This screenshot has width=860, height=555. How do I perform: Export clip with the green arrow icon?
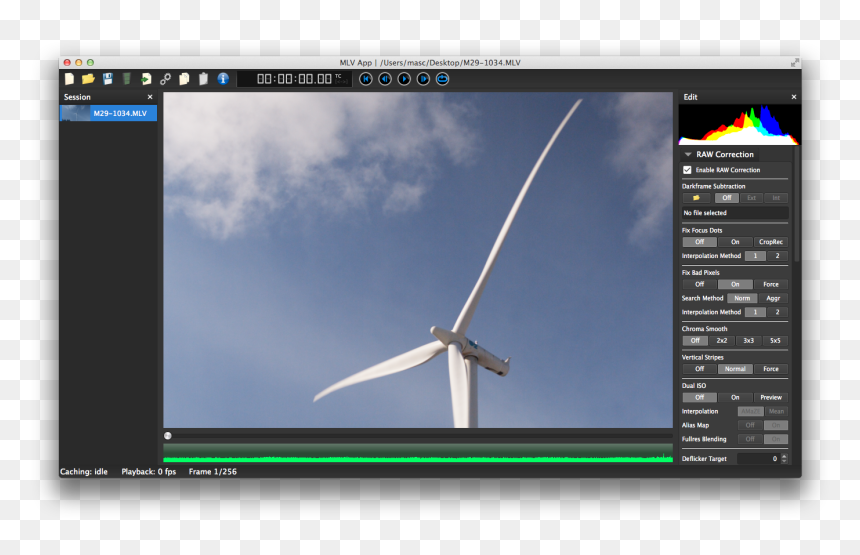click(x=145, y=79)
